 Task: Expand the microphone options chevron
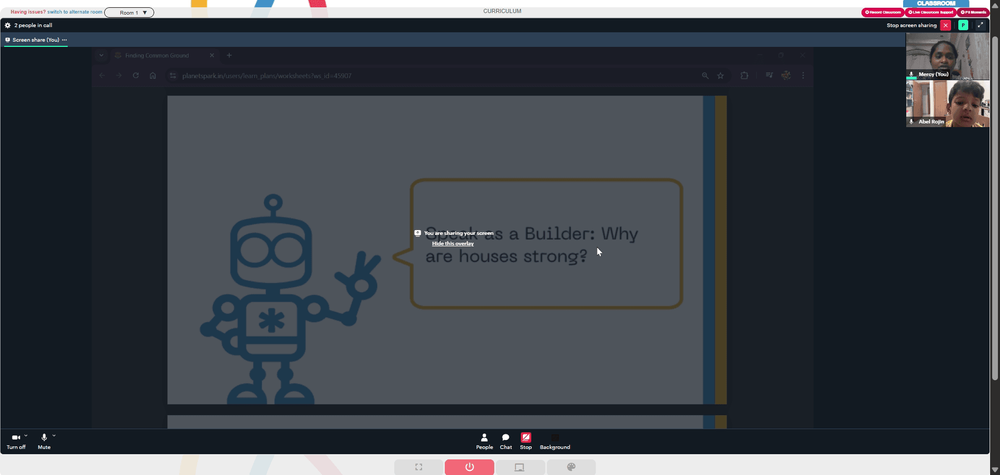pos(54,435)
